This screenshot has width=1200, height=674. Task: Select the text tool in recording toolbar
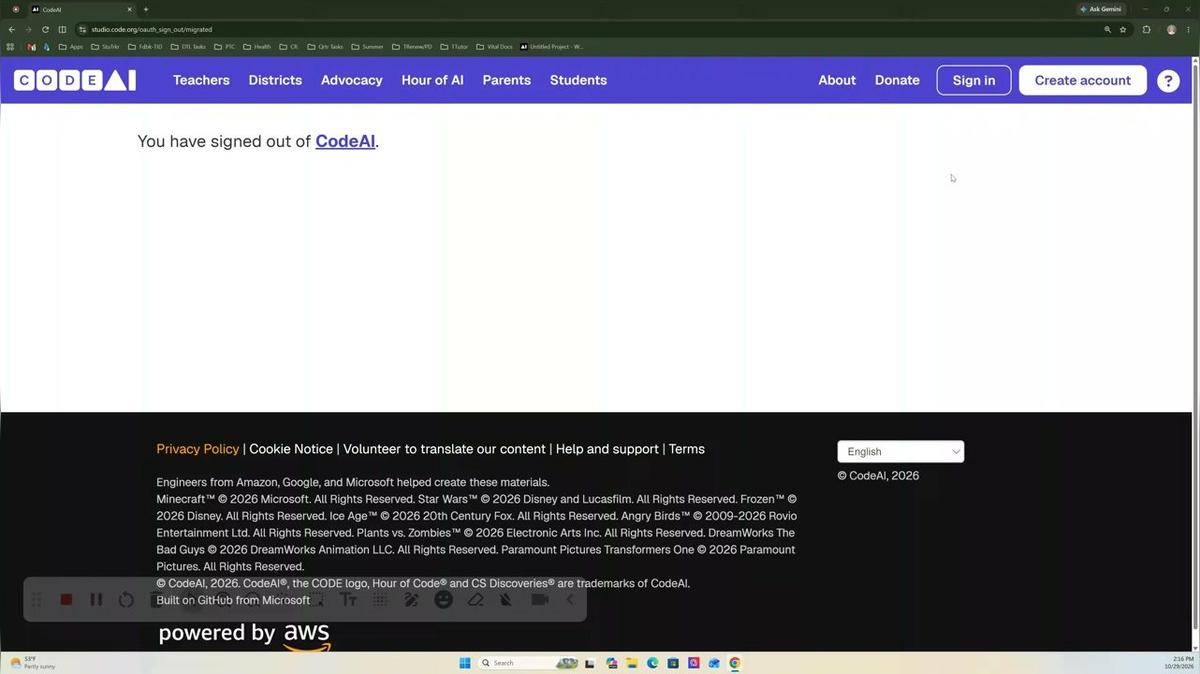[348, 599]
